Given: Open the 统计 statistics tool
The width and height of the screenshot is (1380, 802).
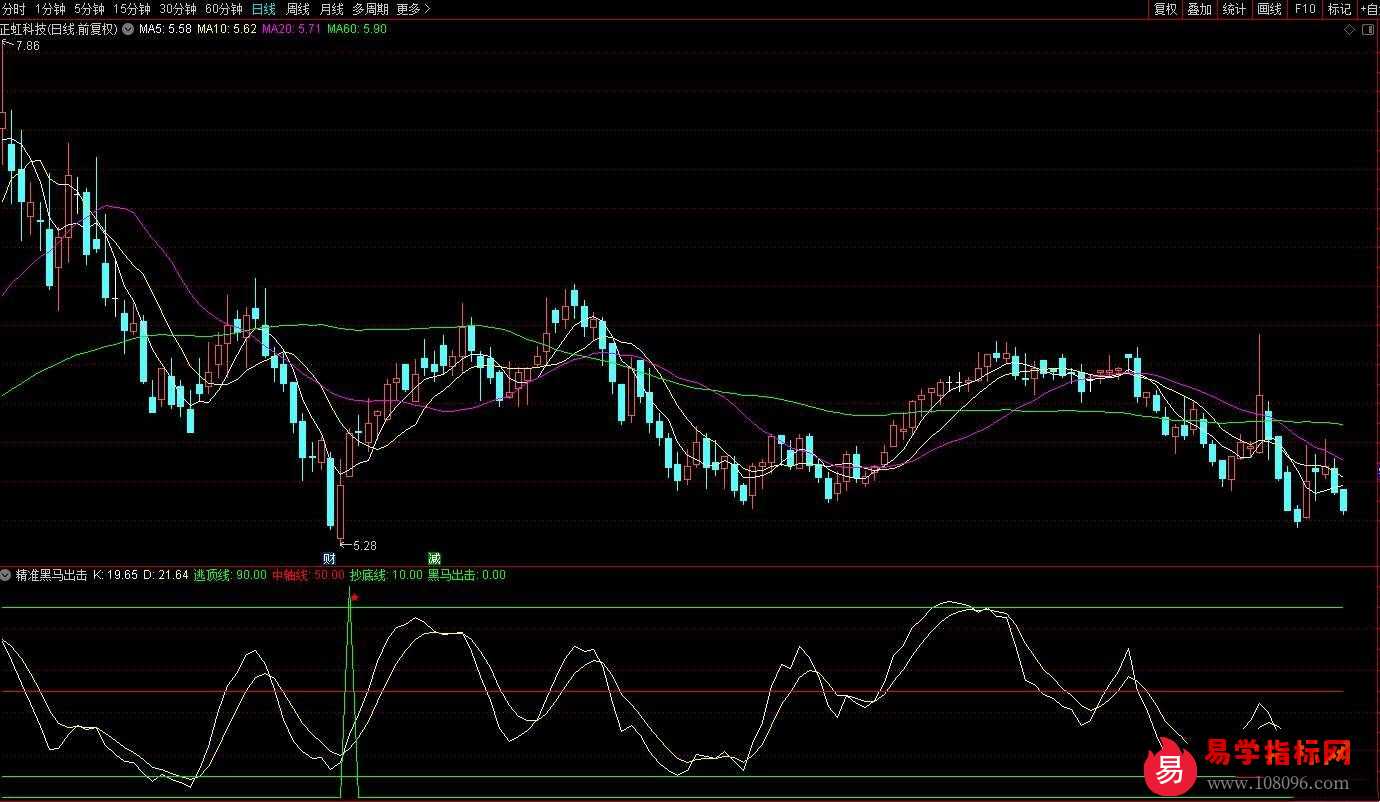Looking at the screenshot, I should (x=1235, y=9).
